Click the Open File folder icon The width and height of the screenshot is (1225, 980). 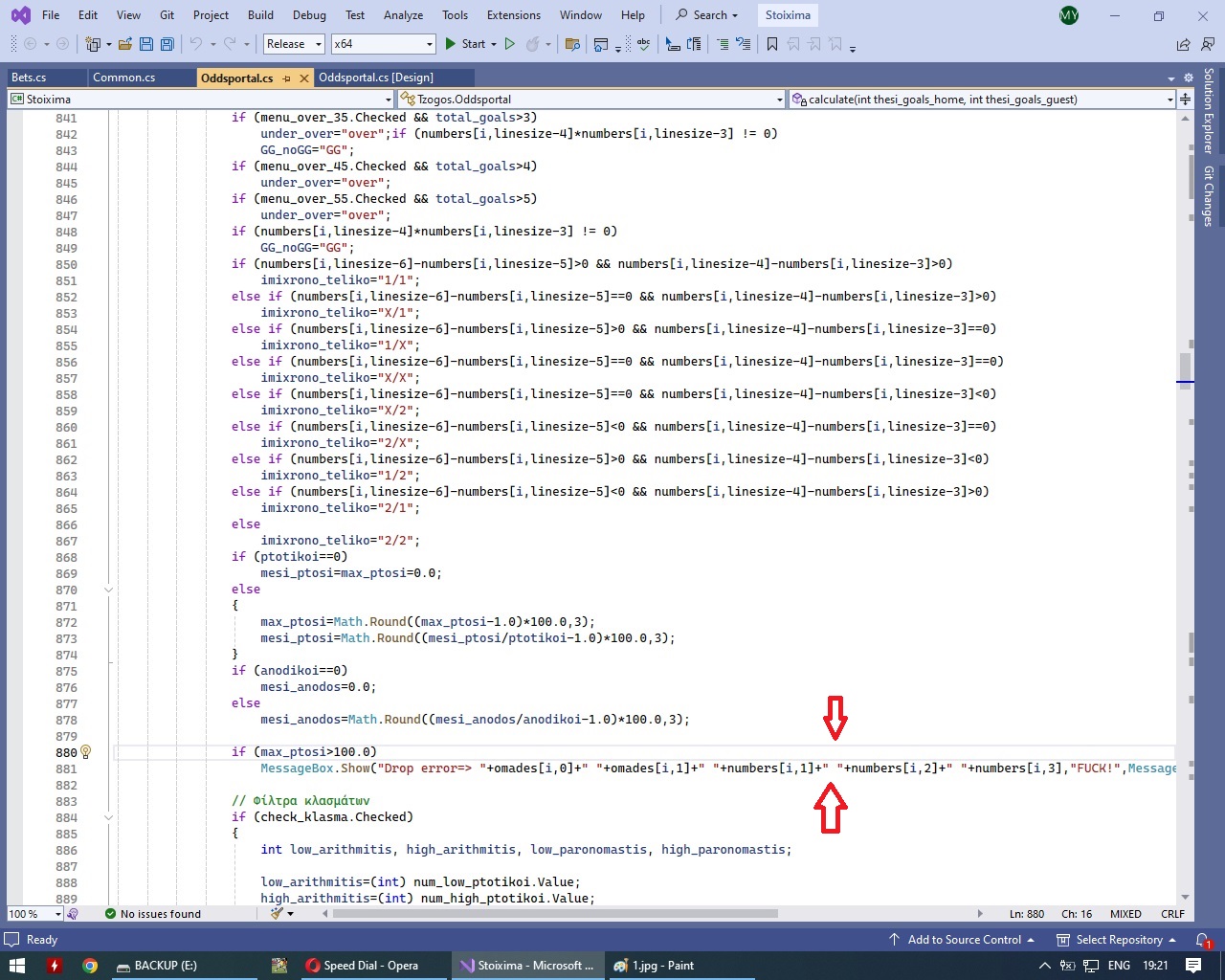(x=124, y=44)
